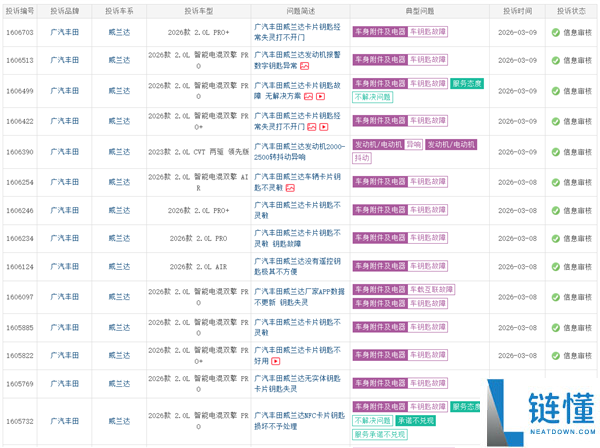Click green check status icon for 1606097
Viewport: 600px width, 448px height.
[x=556, y=297]
